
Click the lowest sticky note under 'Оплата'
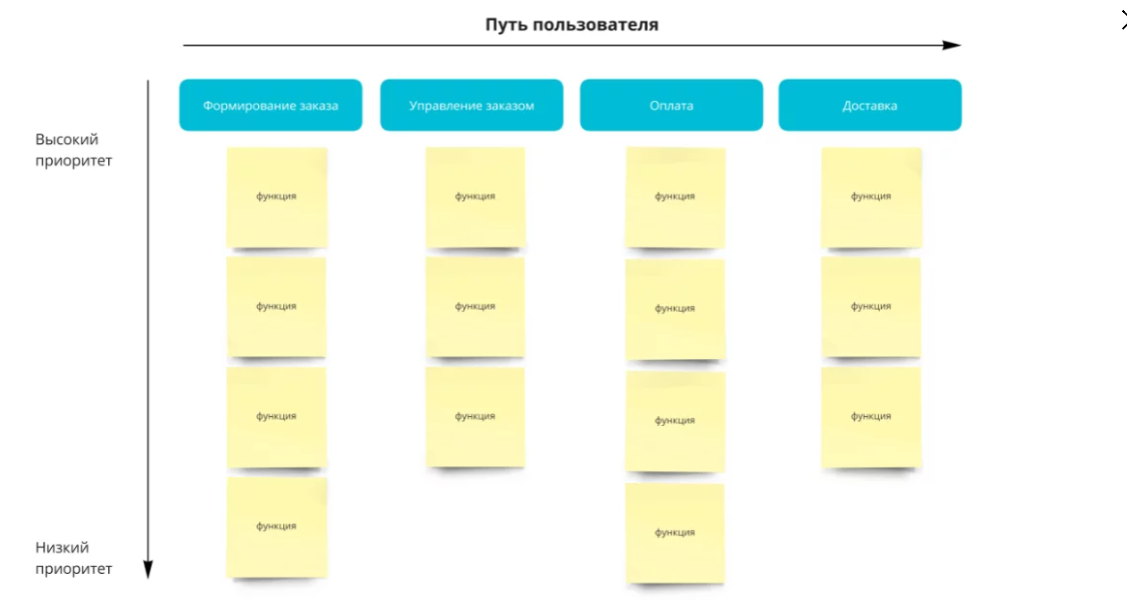click(675, 533)
